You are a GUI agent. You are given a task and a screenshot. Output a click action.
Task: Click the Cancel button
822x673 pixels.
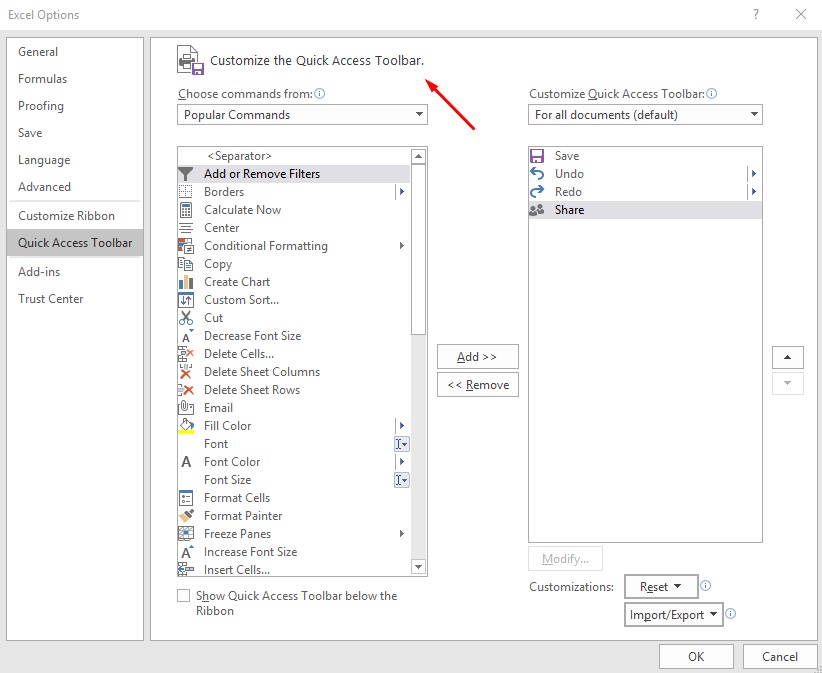click(x=780, y=657)
